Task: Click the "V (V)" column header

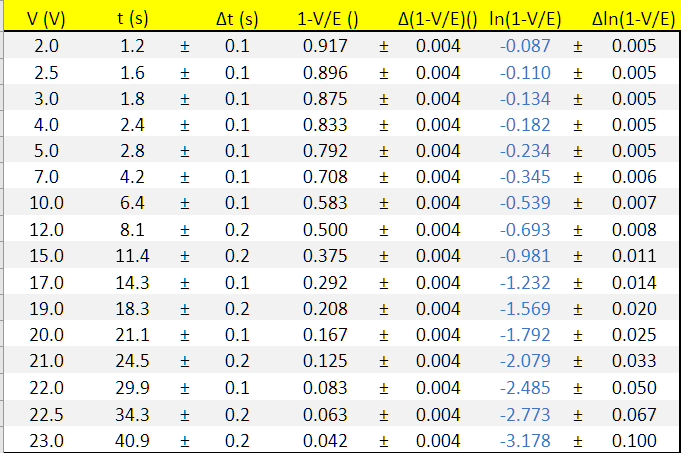Action: tap(45, 19)
